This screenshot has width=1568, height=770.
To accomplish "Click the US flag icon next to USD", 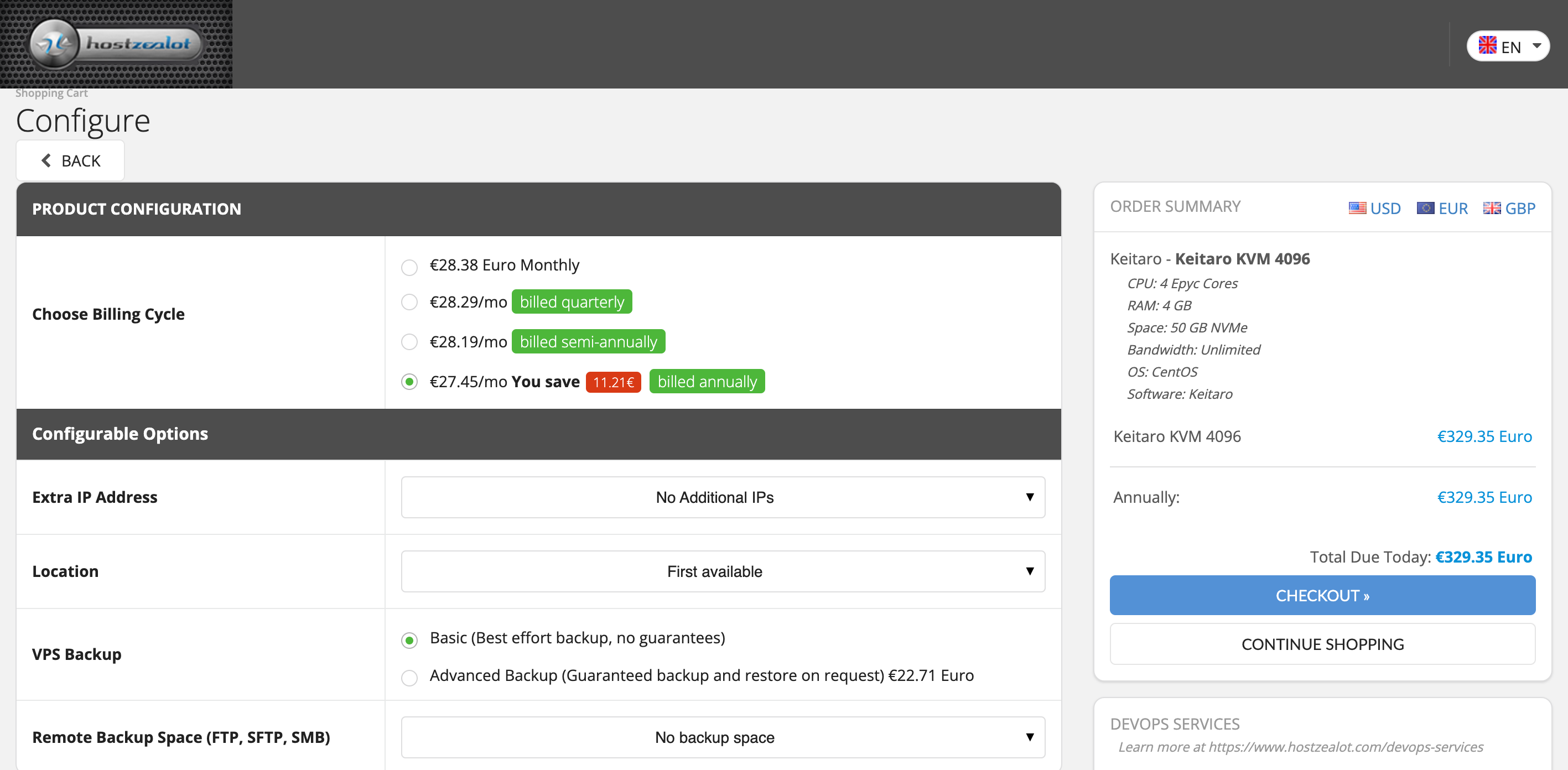I will [x=1357, y=208].
